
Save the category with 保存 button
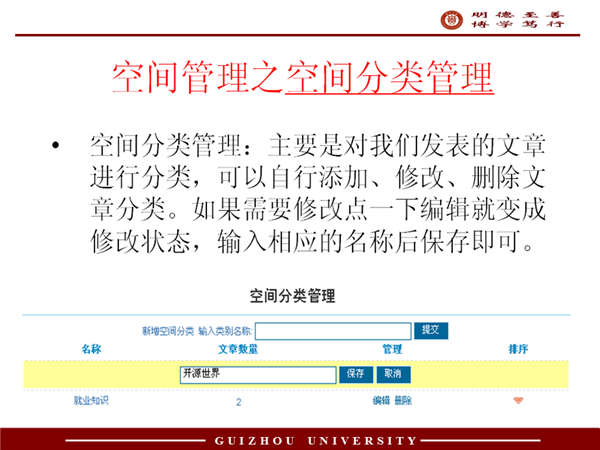point(355,374)
